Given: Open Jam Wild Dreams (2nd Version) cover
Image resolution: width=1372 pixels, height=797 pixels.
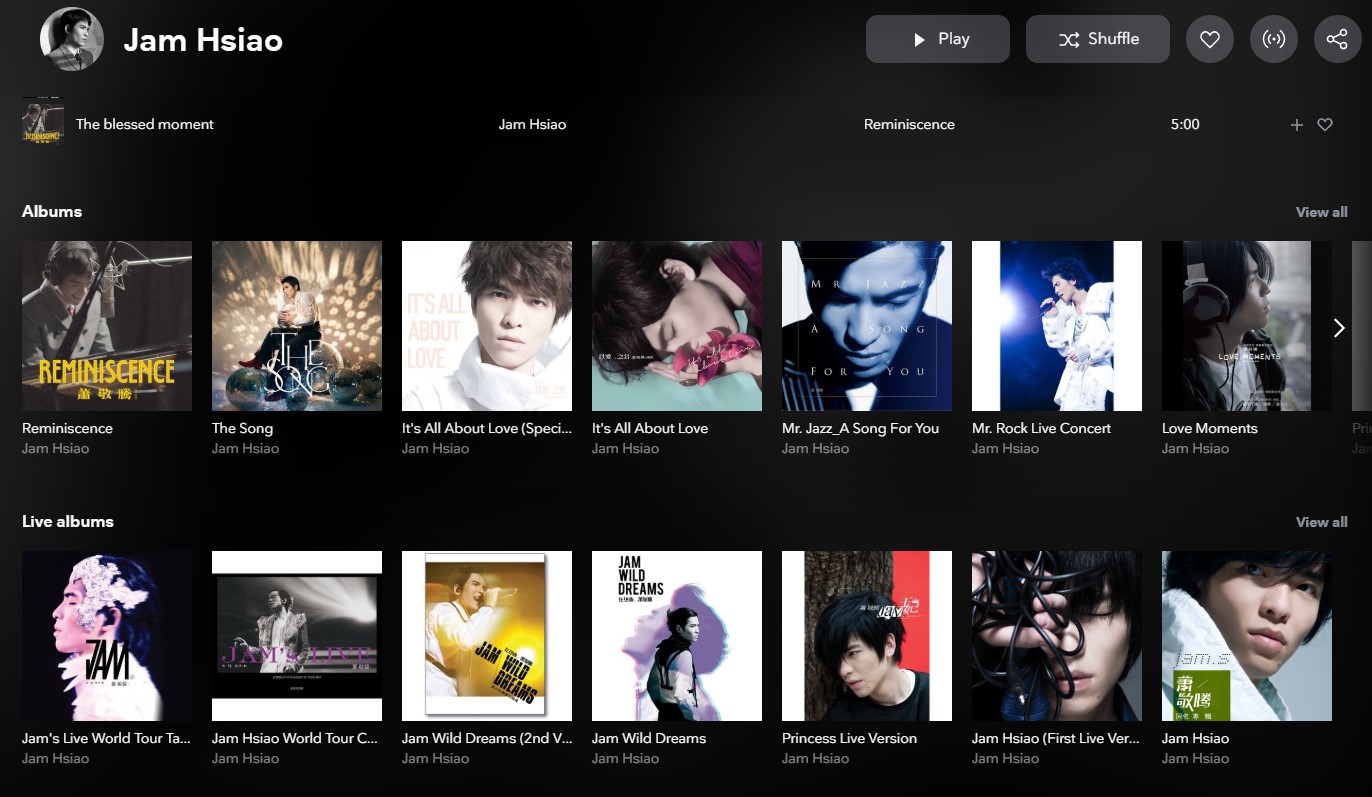Looking at the screenshot, I should [x=487, y=636].
